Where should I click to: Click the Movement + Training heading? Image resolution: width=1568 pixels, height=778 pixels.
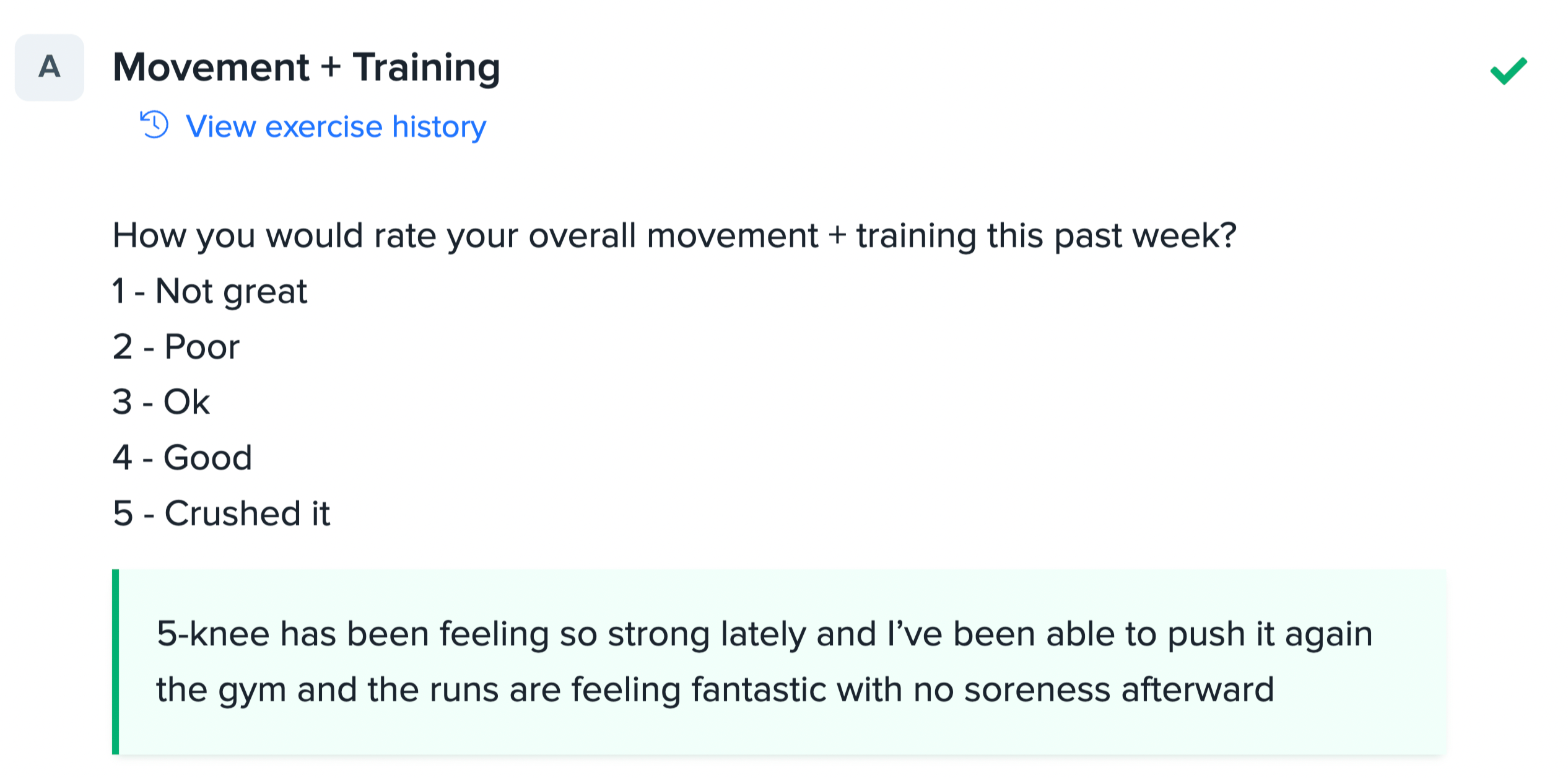tap(306, 67)
